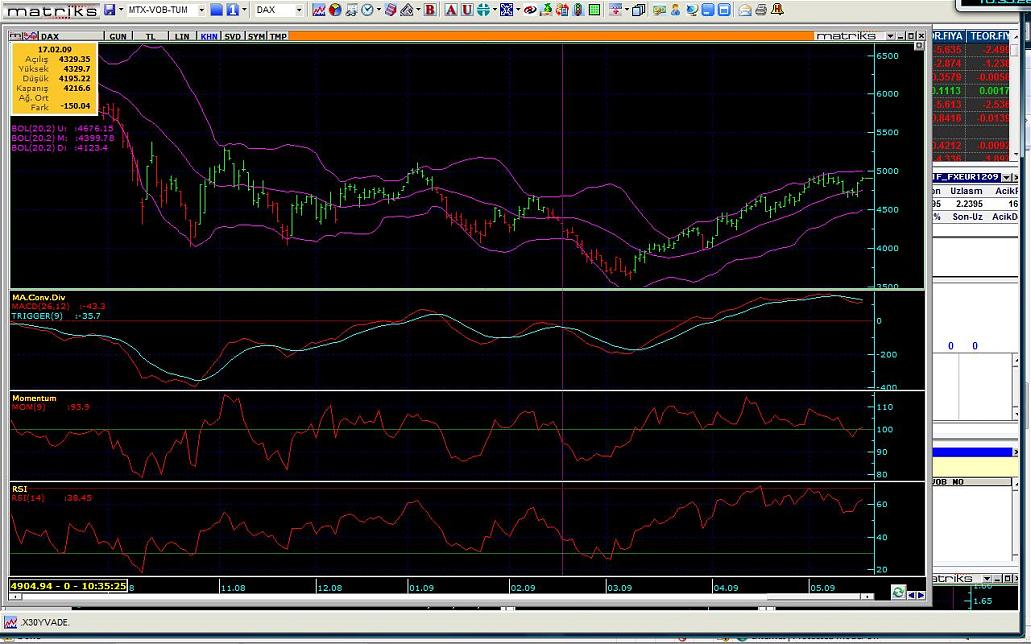Click the pie chart icon

click(x=335, y=10)
